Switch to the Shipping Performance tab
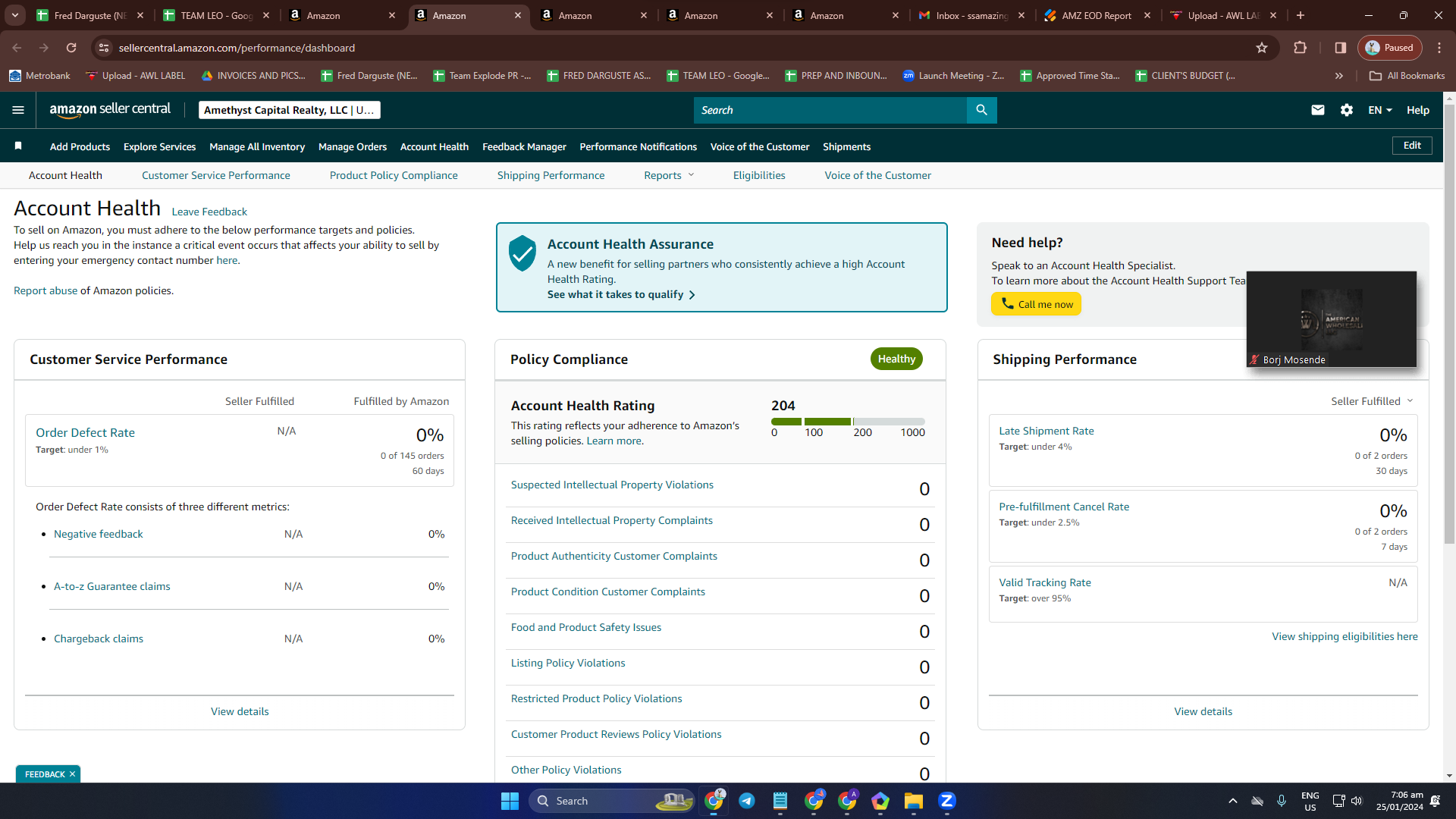 [x=551, y=175]
